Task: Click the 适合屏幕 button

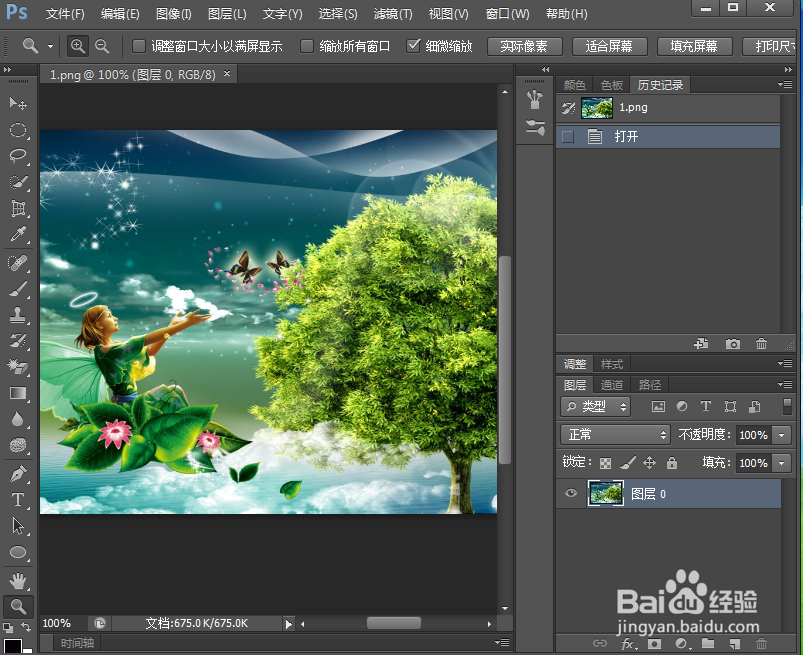Action: click(609, 47)
